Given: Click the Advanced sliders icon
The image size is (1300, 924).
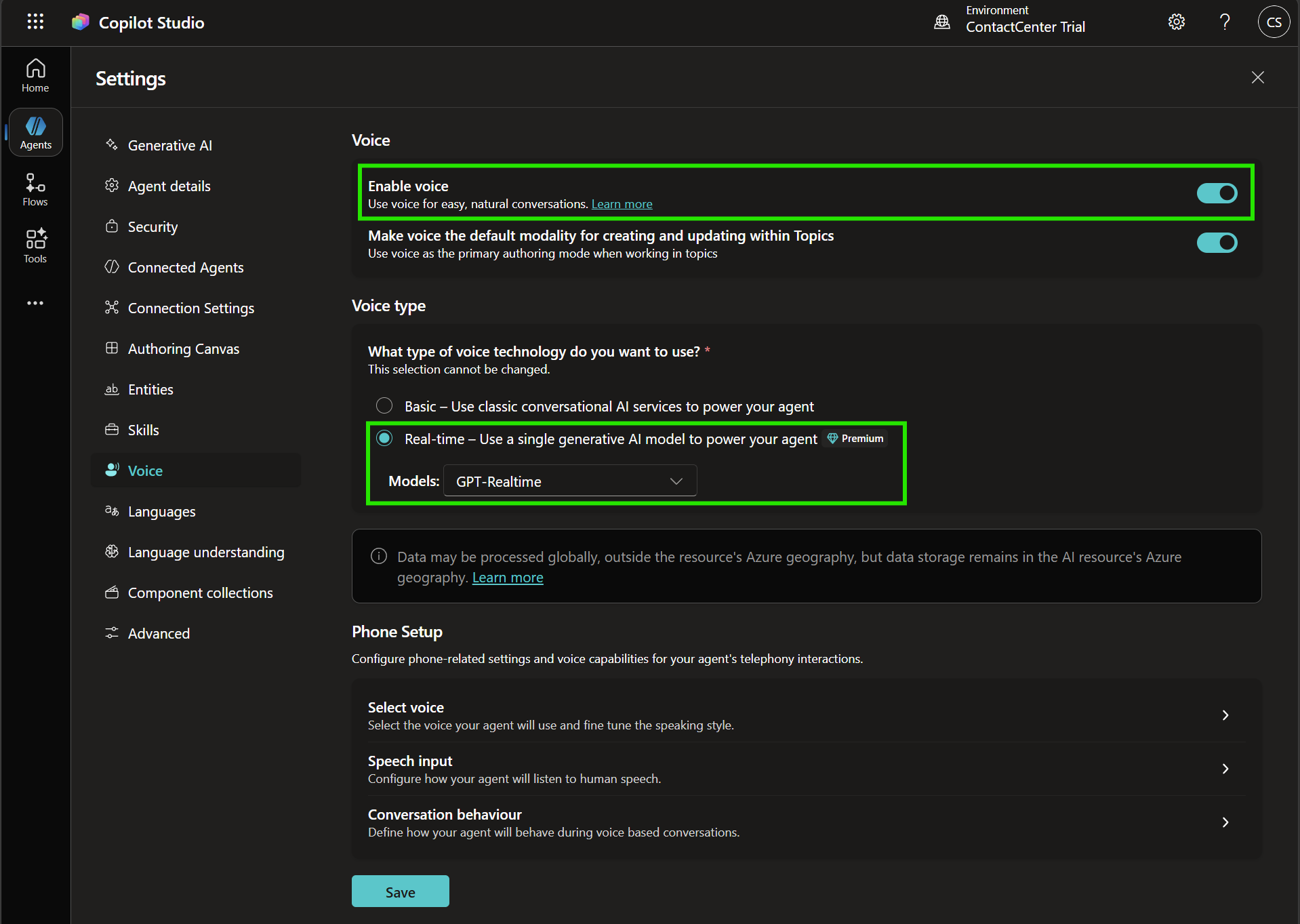Looking at the screenshot, I should coord(112,632).
